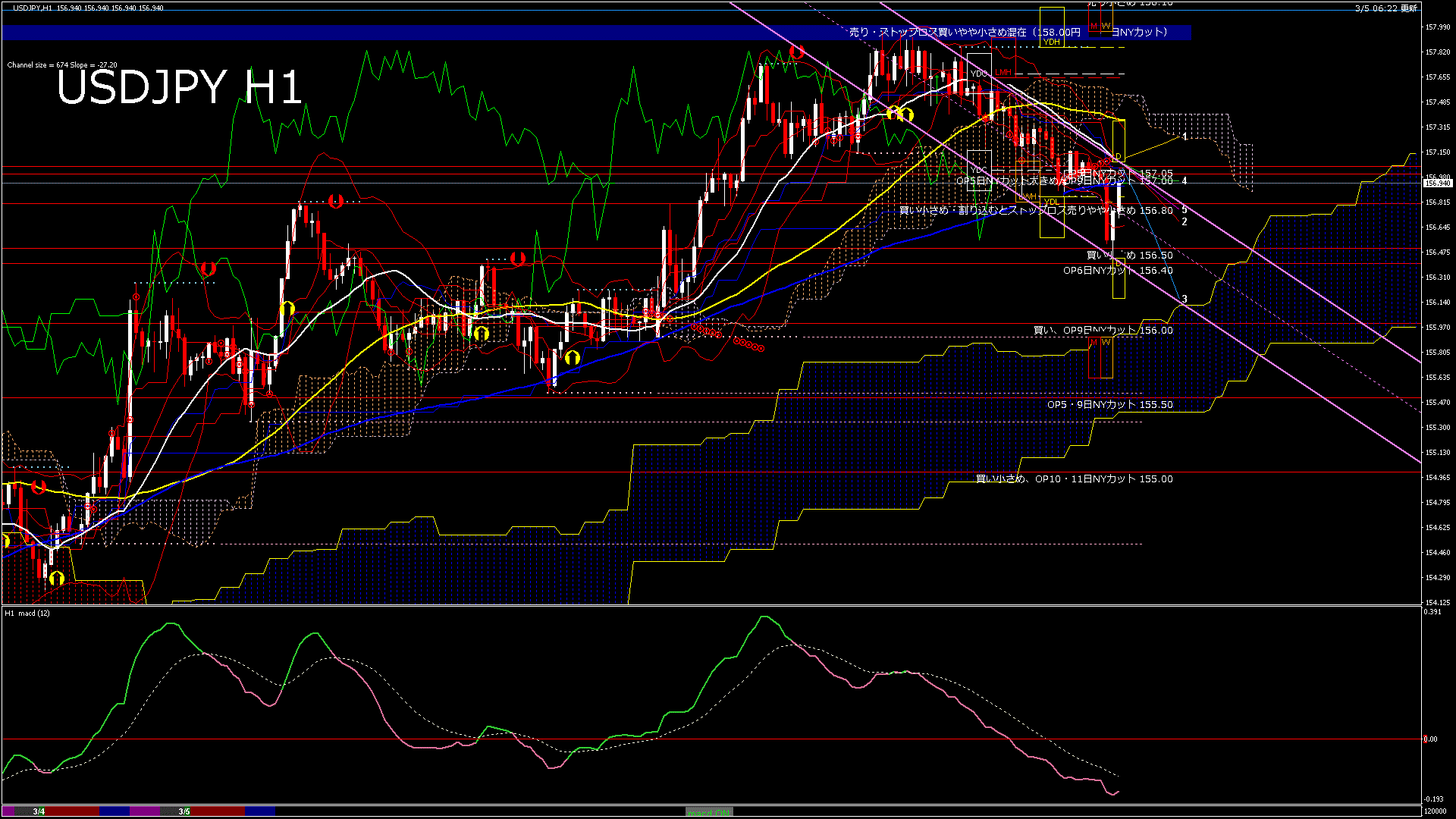Select the OP10・11 NY cut 155.00 label
The image size is (1456, 819).
pyautogui.click(x=1074, y=479)
